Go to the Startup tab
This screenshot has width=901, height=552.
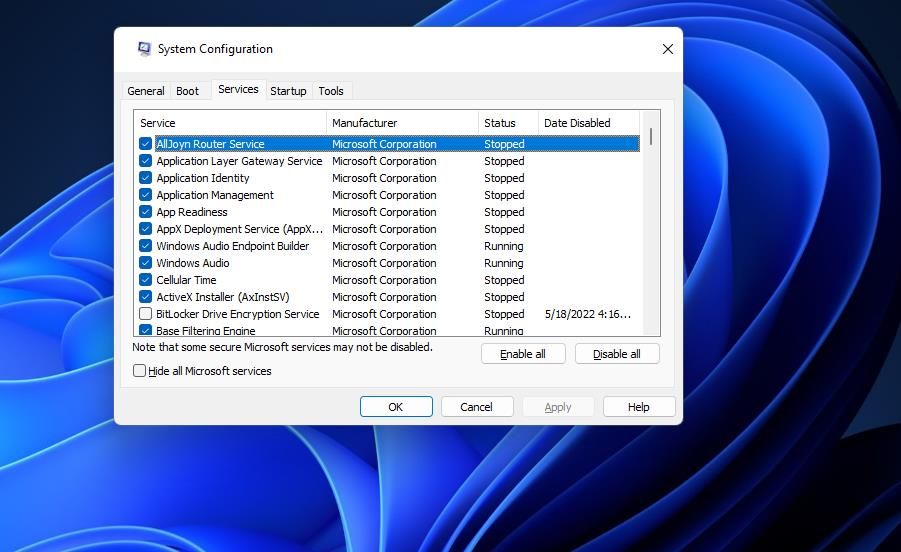(x=288, y=91)
